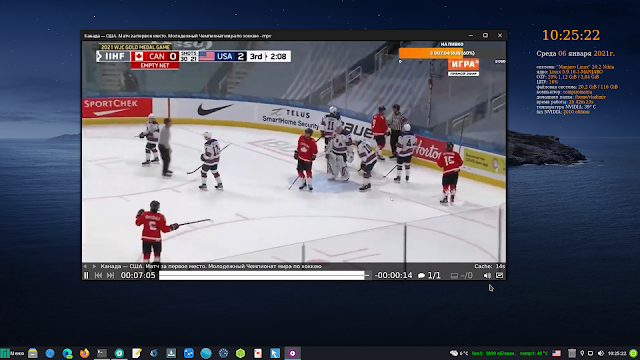This screenshot has height=360, width=640.
Task: Open the light blue round app icon
Action: [x=206, y=353]
